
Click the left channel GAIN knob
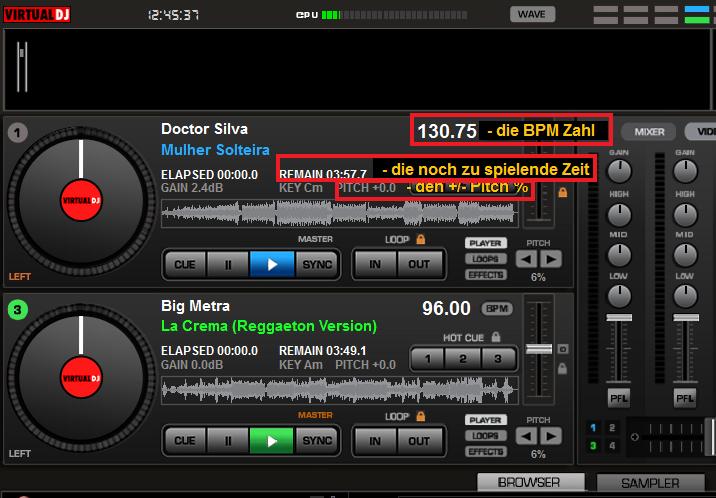[x=619, y=172]
